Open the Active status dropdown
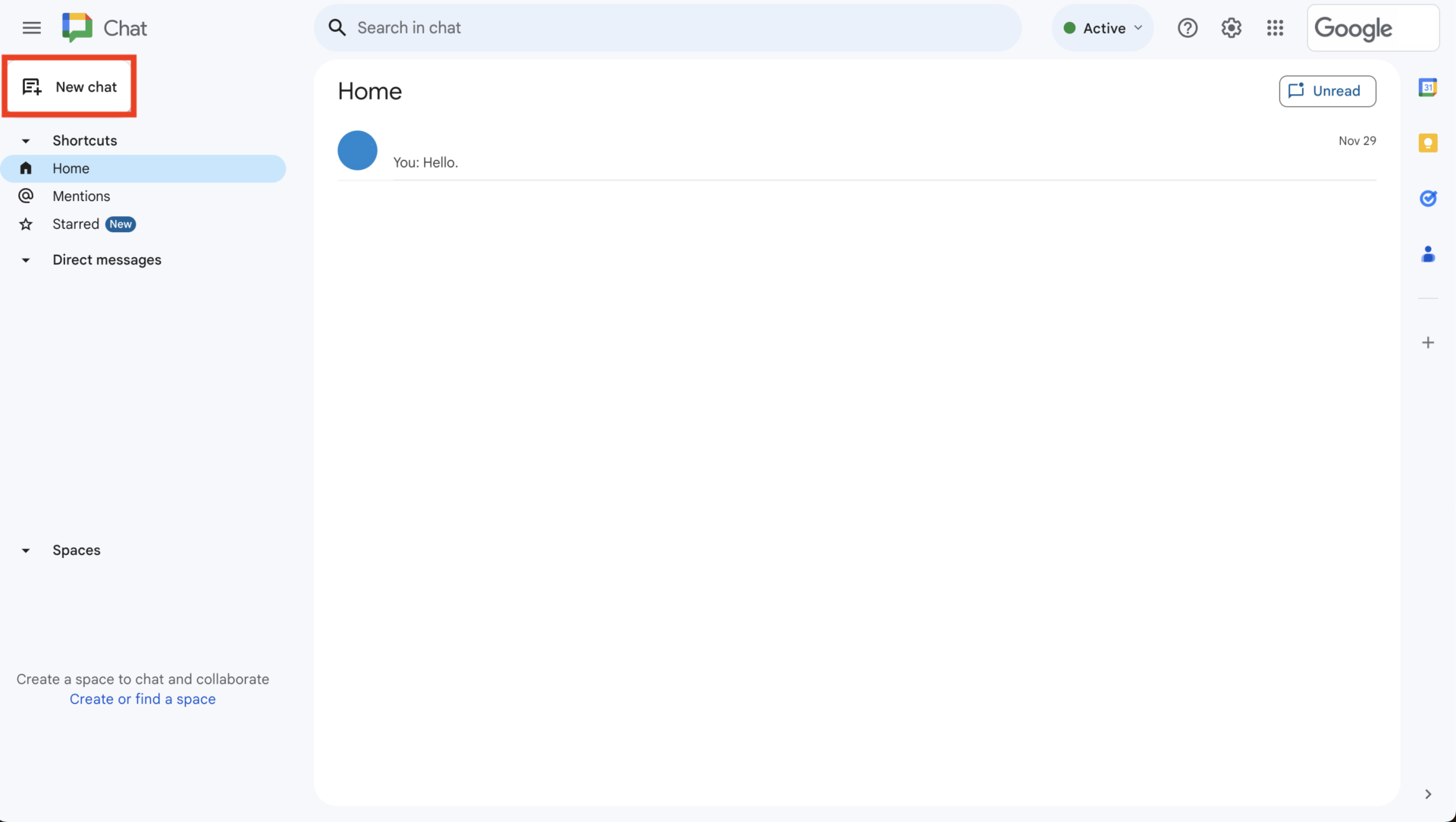The width and height of the screenshot is (1456, 822). (x=1103, y=27)
